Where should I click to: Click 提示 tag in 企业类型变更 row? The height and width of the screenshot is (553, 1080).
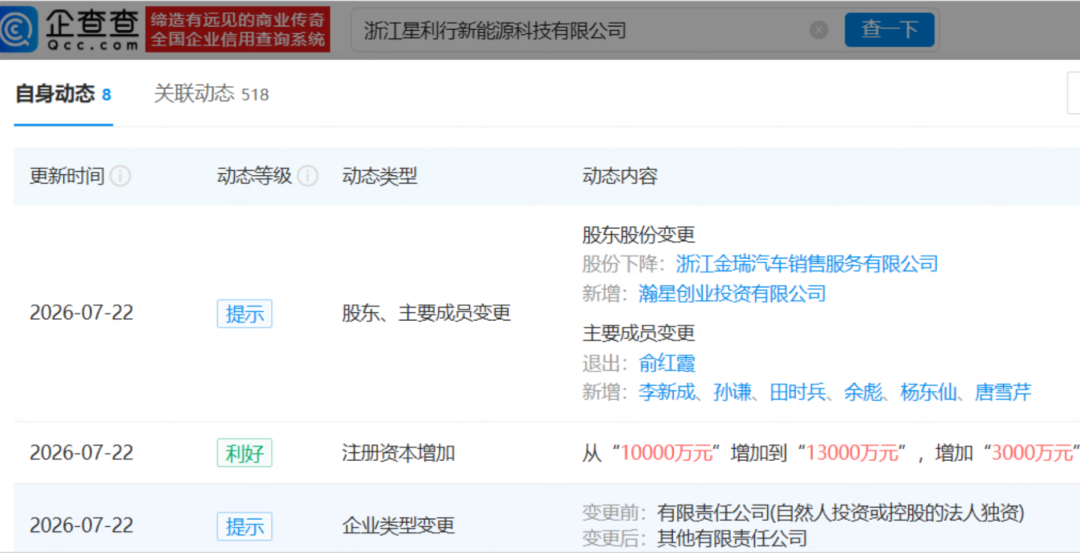point(245,526)
